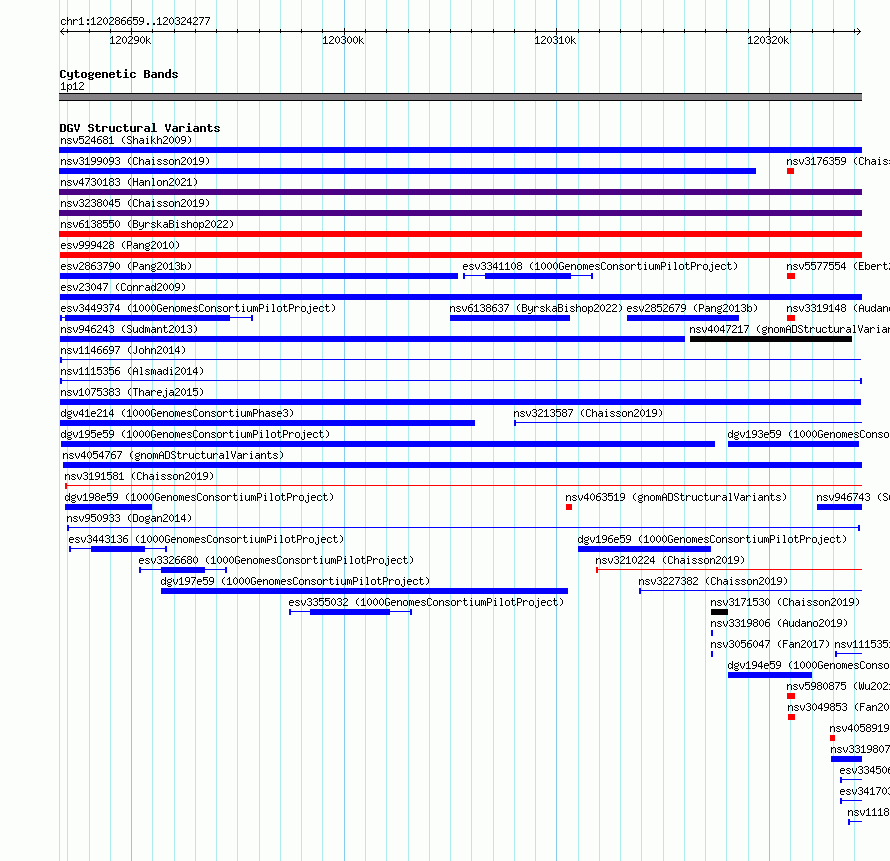Click dgv193e59 variant blue bar
The image size is (890, 861).
(x=793, y=444)
